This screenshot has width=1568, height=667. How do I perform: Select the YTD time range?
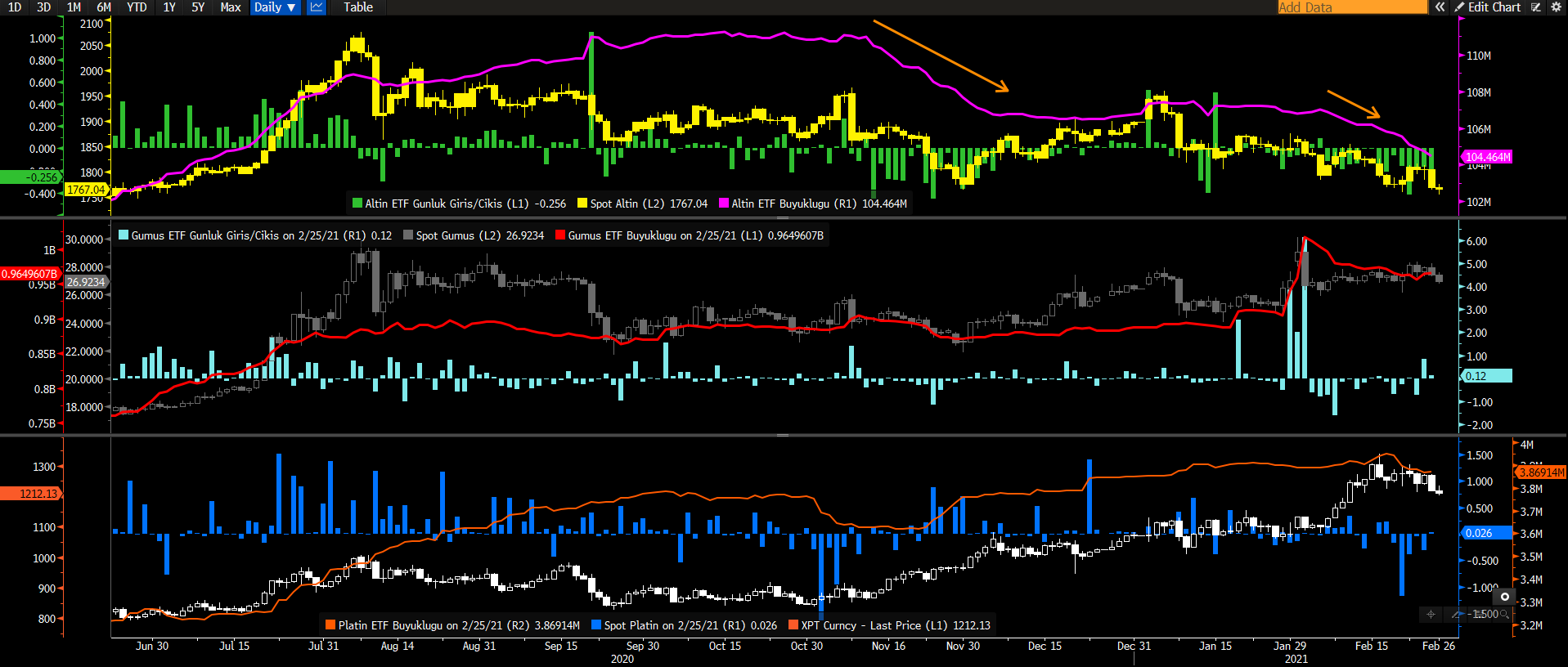point(137,7)
